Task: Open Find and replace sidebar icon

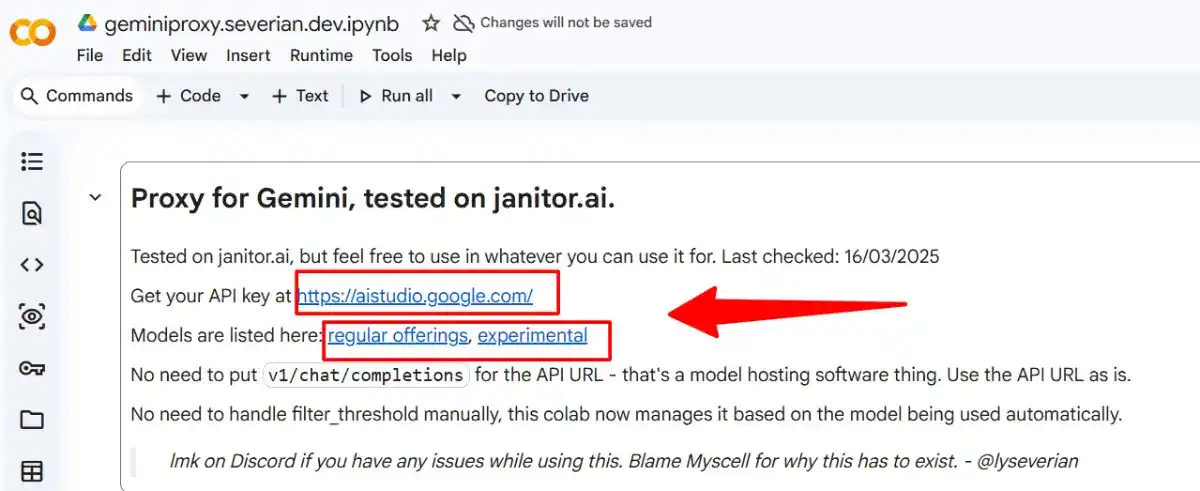Action: tap(32, 213)
